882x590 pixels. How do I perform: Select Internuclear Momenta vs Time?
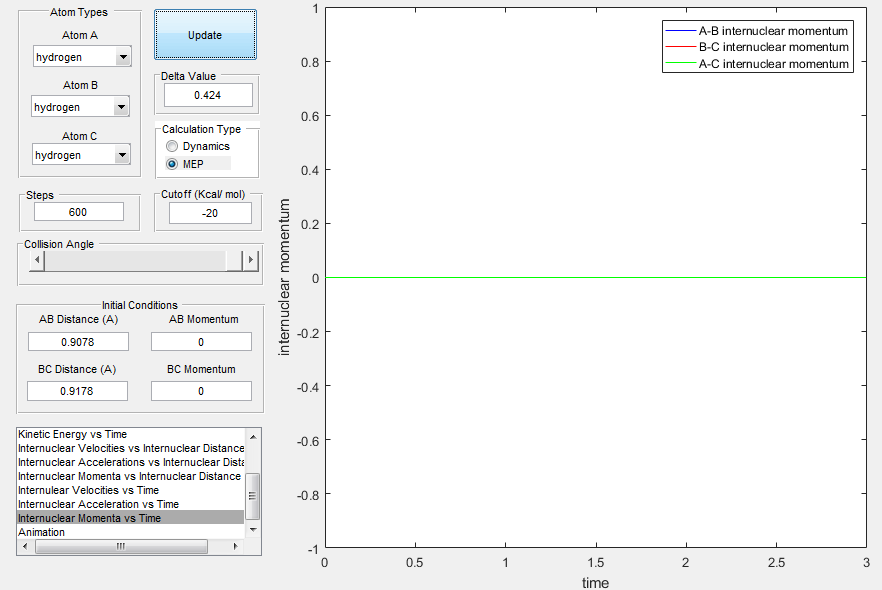point(130,518)
